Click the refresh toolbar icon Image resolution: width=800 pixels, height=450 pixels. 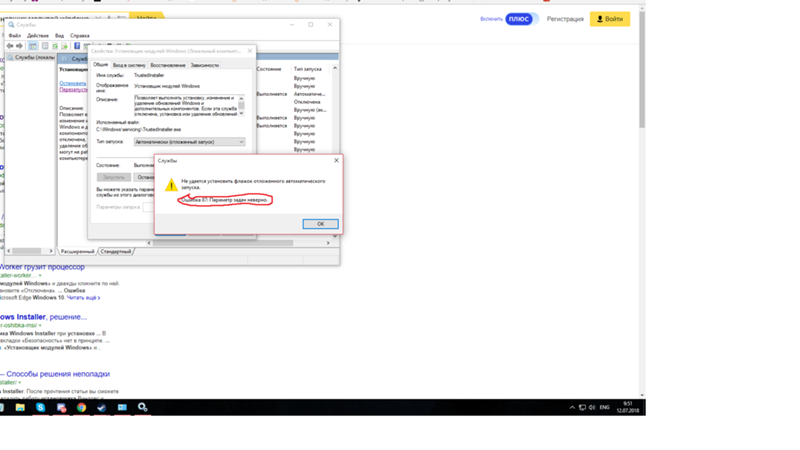pyautogui.click(x=55, y=46)
